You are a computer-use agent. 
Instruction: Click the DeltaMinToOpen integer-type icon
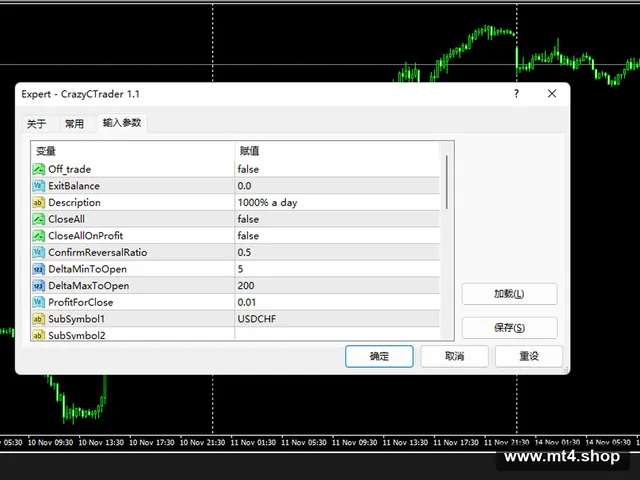pos(38,269)
